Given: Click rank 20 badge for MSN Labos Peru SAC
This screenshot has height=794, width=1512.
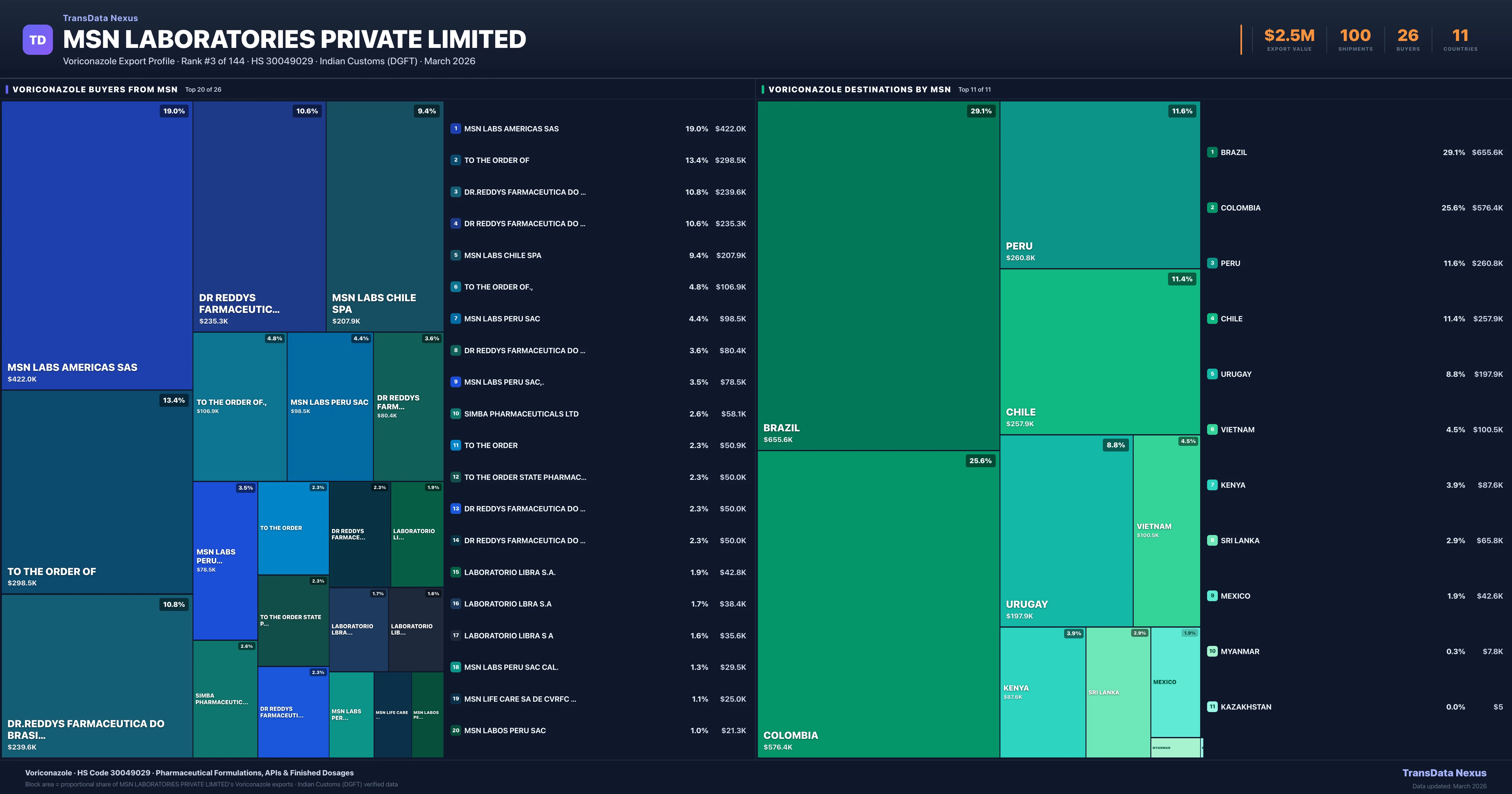Looking at the screenshot, I should (455, 731).
